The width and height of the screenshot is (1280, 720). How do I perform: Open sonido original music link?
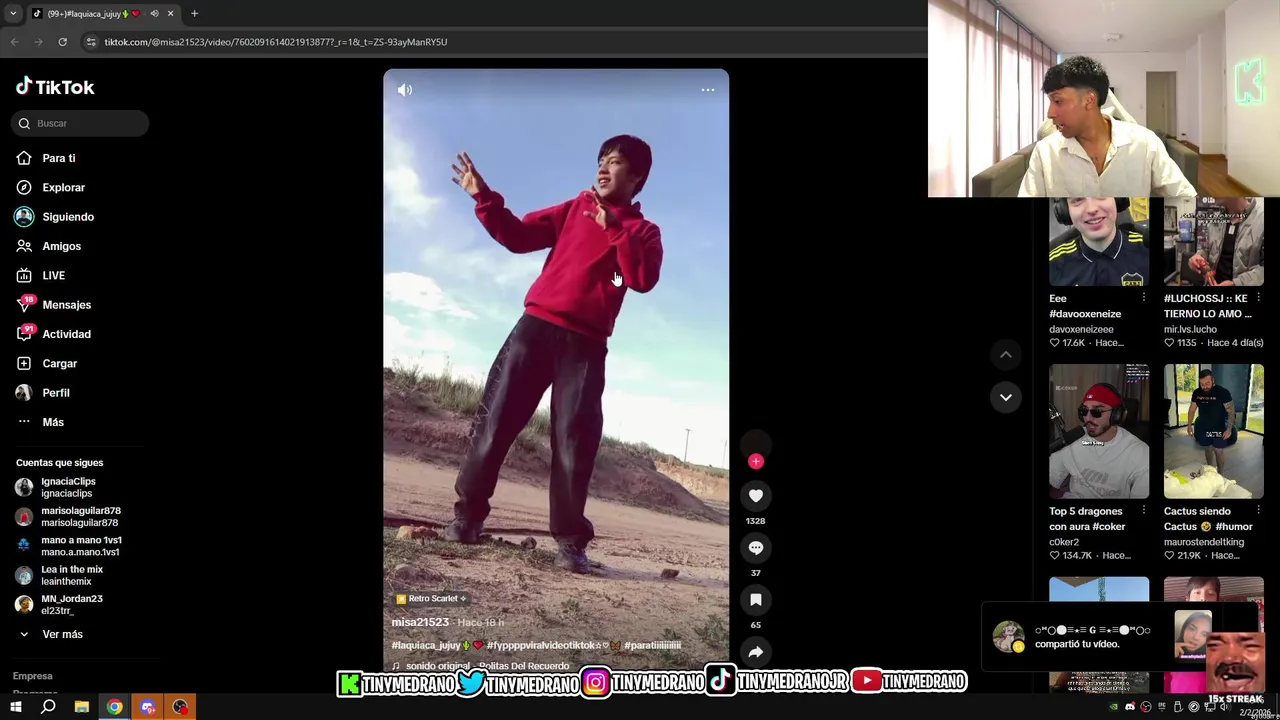[480, 666]
